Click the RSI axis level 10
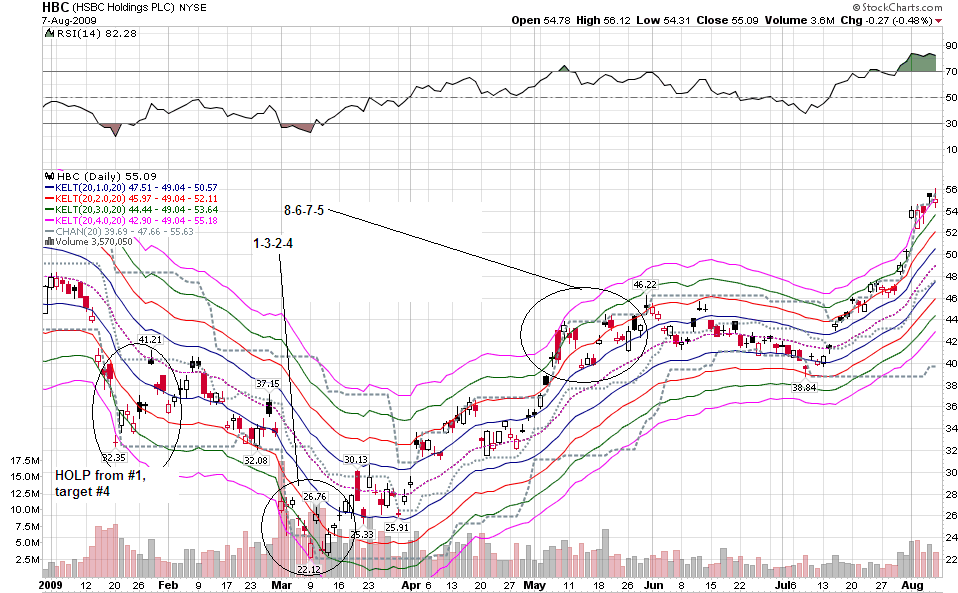Screen dimensions: 958x593 click(x=951, y=150)
